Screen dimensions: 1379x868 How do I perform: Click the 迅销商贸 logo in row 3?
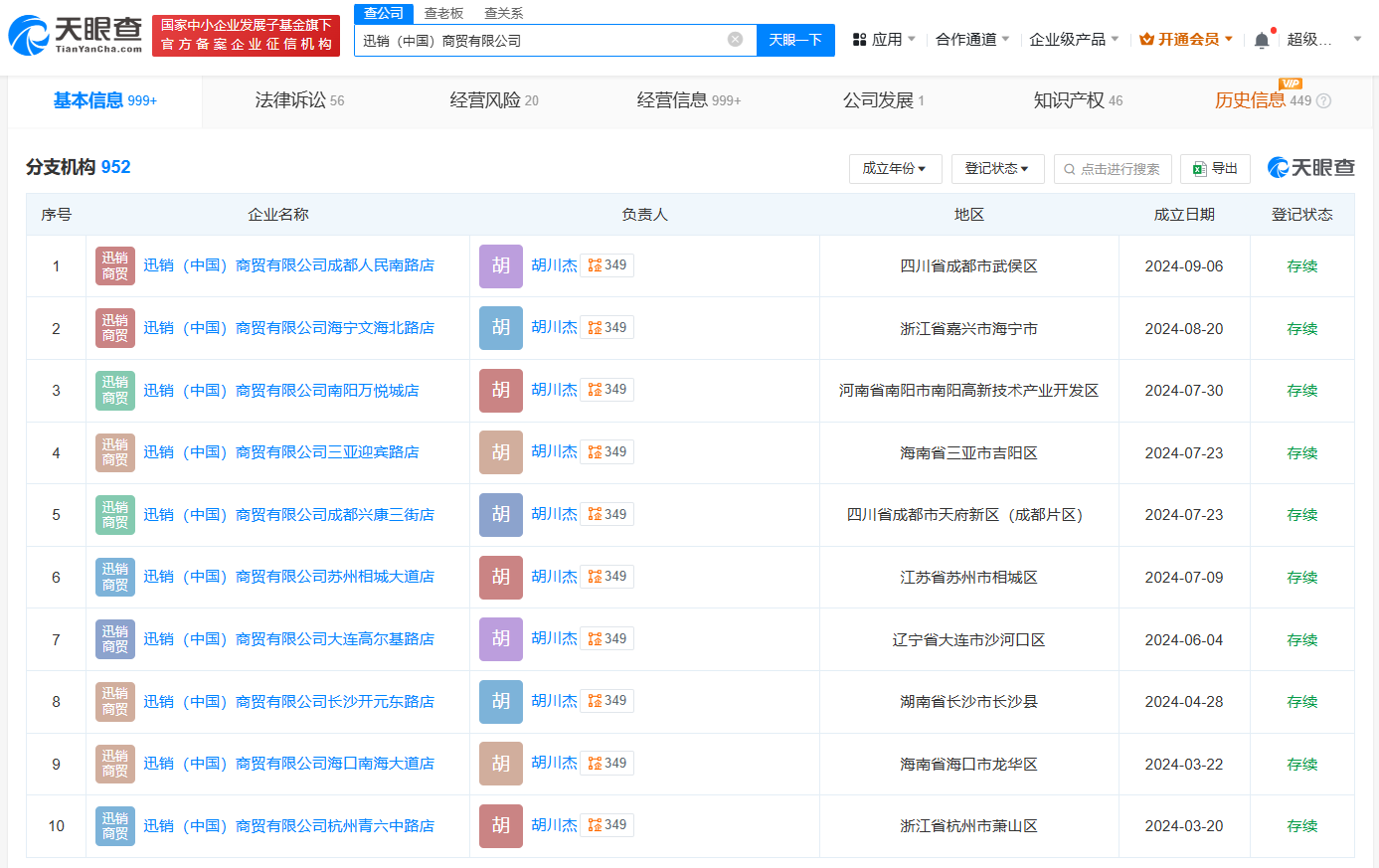pos(115,390)
